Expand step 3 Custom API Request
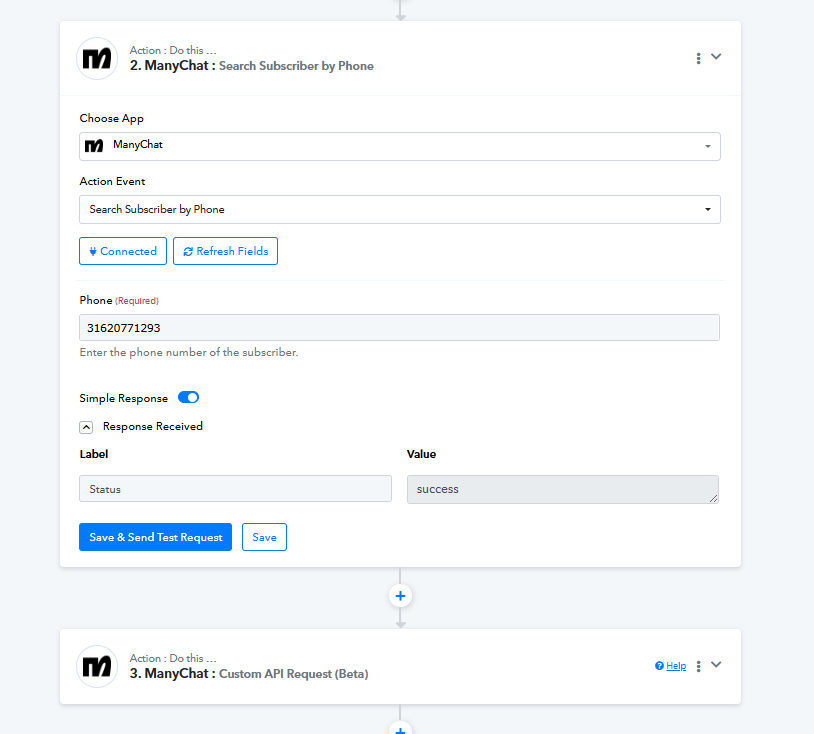 (x=716, y=665)
